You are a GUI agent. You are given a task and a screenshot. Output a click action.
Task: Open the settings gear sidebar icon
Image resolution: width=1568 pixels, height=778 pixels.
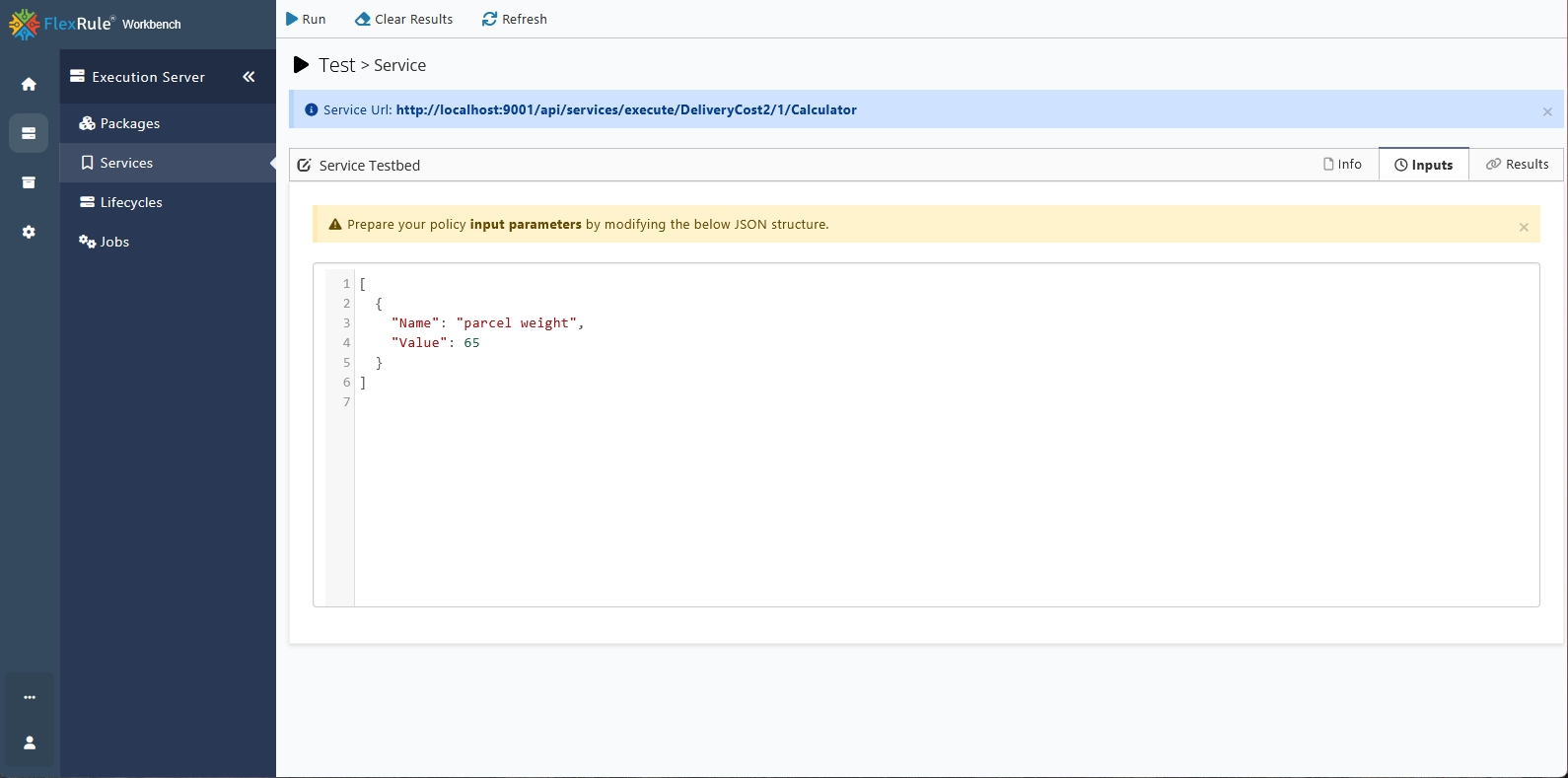click(x=29, y=232)
